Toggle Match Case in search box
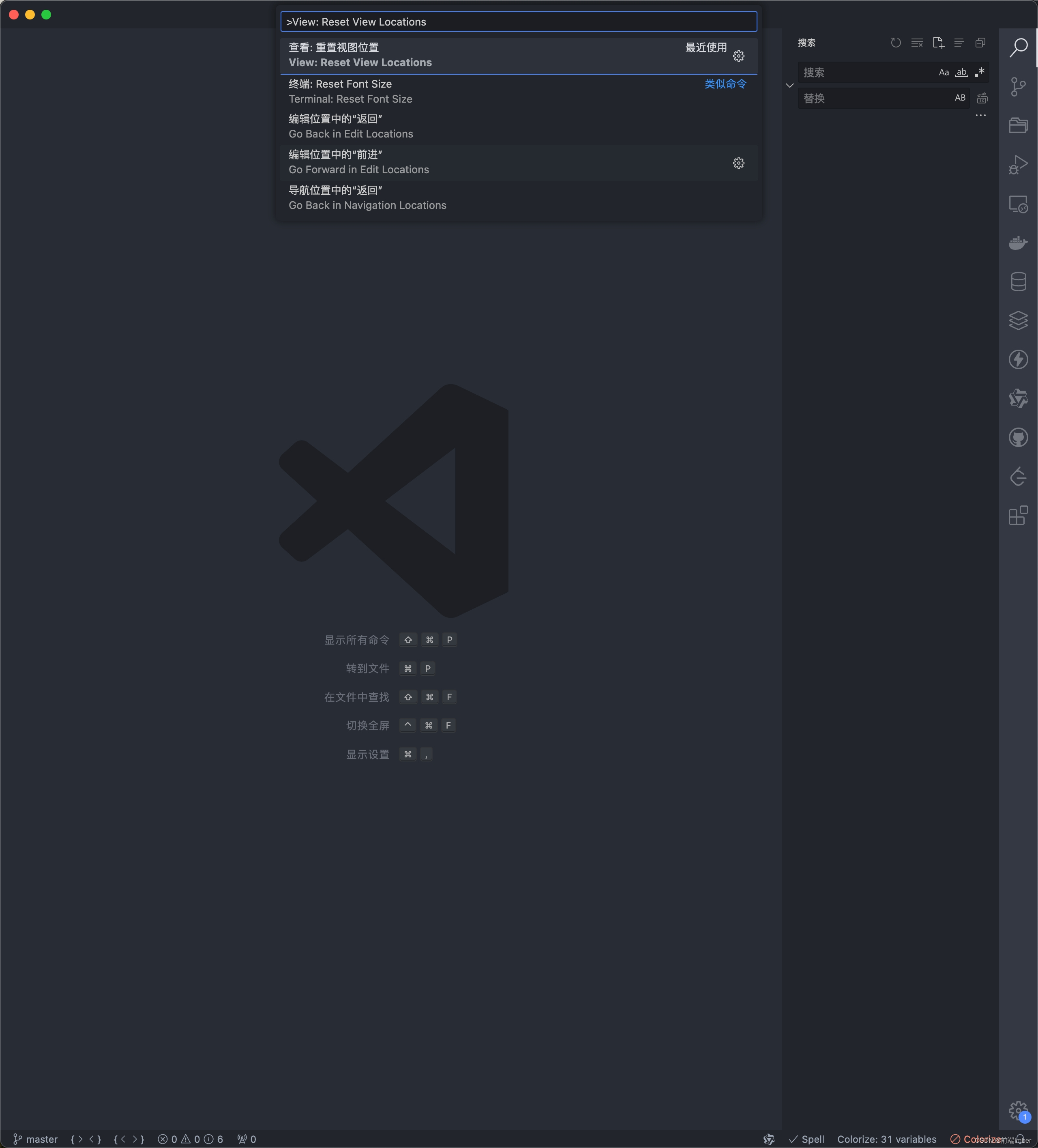 click(944, 72)
